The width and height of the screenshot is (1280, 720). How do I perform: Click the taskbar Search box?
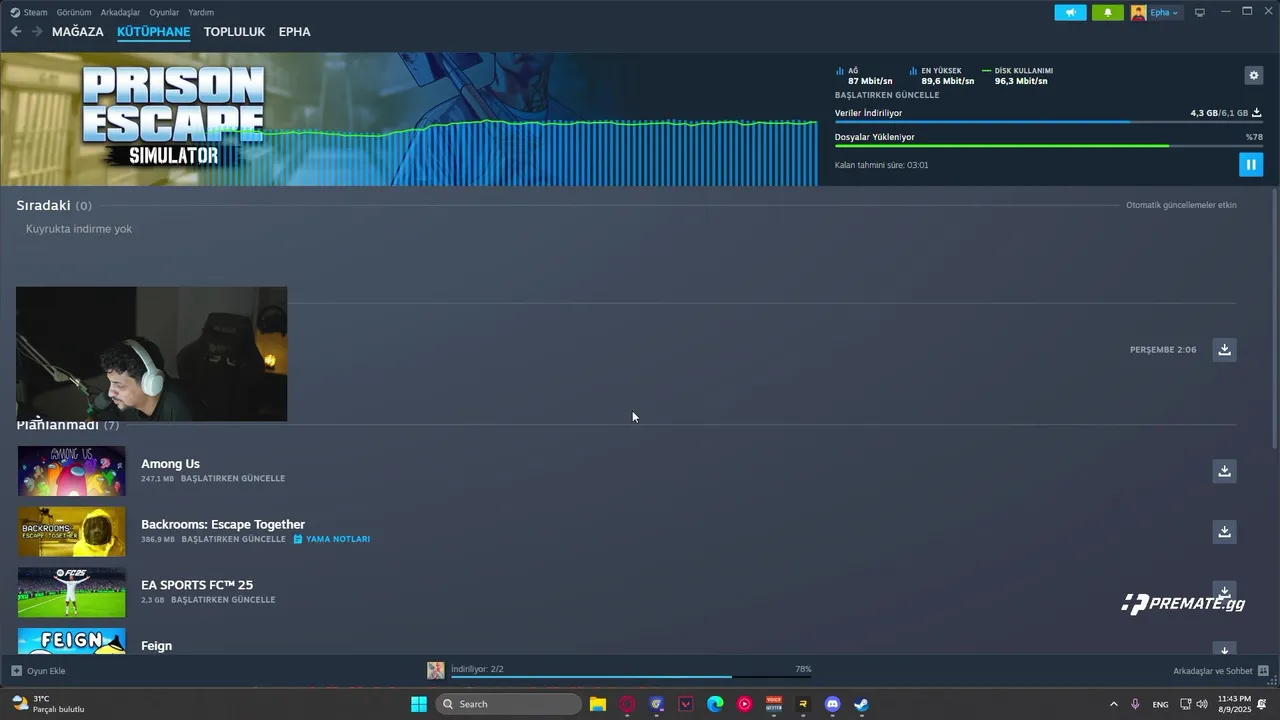click(508, 704)
